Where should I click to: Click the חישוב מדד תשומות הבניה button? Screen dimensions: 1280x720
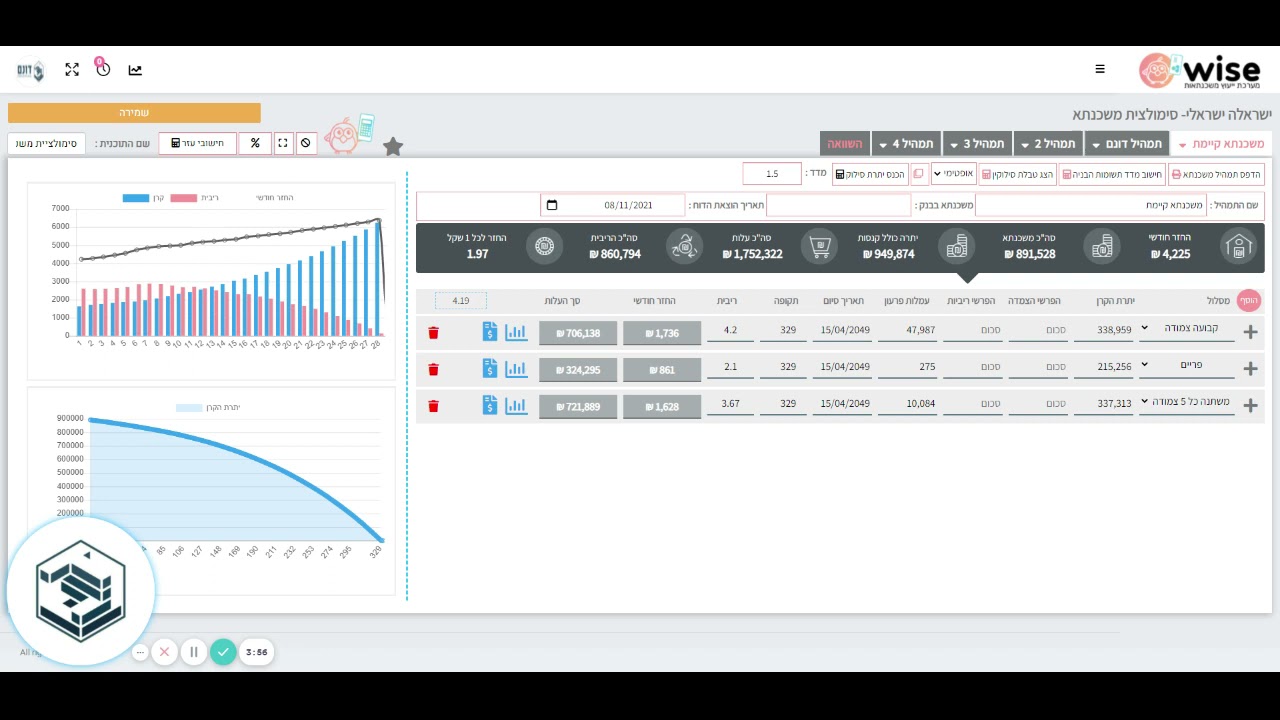(1112, 174)
